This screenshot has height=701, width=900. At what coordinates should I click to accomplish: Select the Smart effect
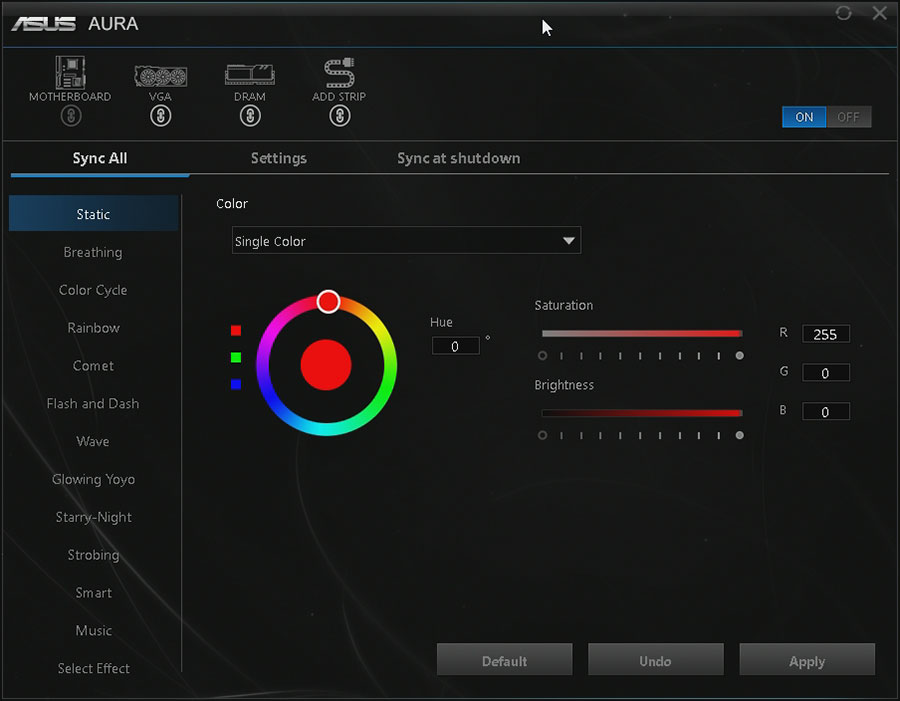(94, 593)
